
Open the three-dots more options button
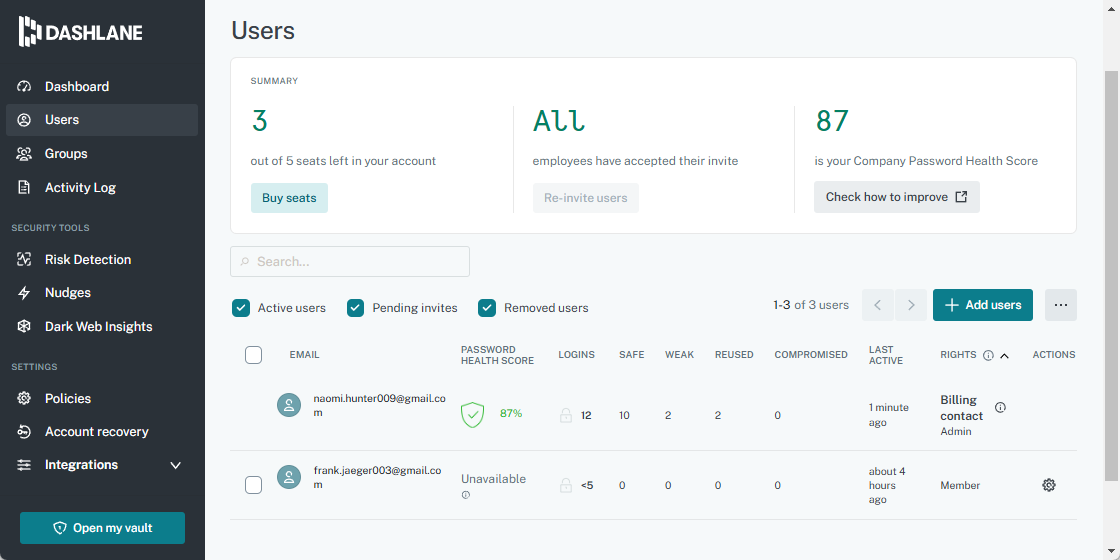coord(1060,305)
